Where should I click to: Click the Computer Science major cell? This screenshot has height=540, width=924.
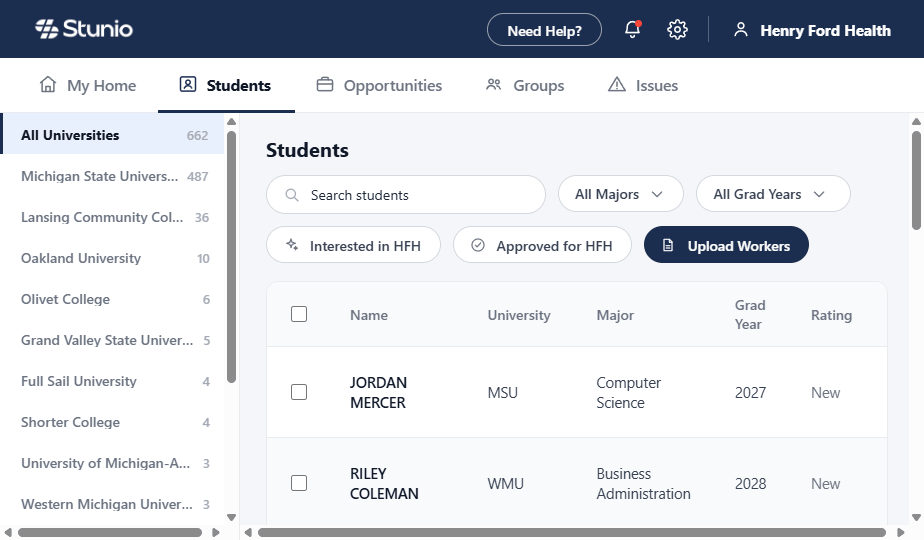(x=629, y=393)
